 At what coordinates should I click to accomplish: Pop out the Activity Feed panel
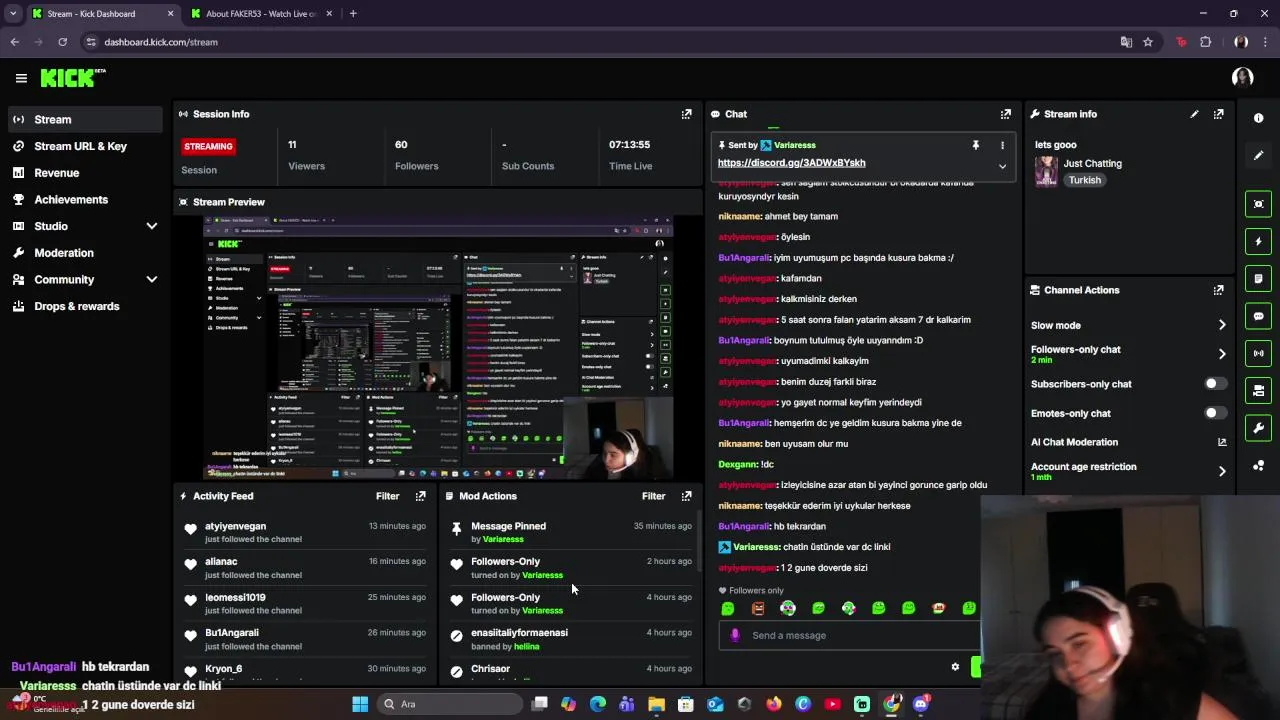[420, 496]
